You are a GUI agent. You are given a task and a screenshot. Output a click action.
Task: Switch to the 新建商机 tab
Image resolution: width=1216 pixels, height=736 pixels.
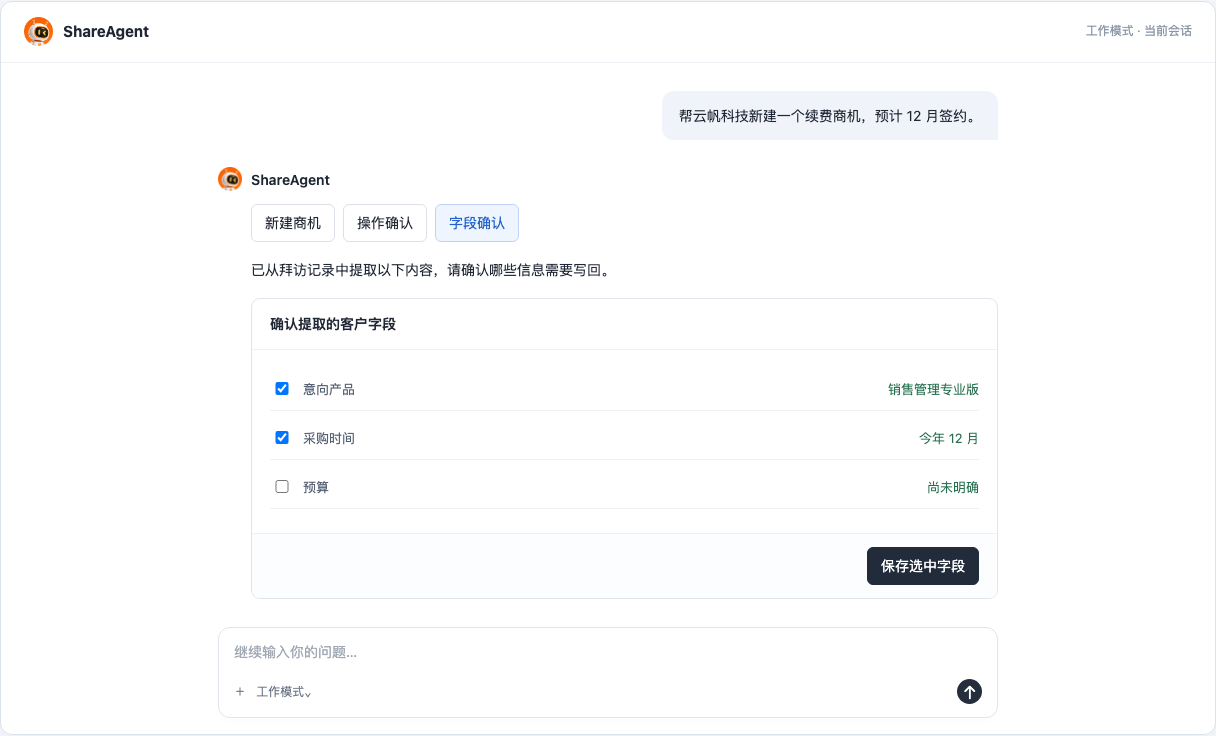point(293,223)
